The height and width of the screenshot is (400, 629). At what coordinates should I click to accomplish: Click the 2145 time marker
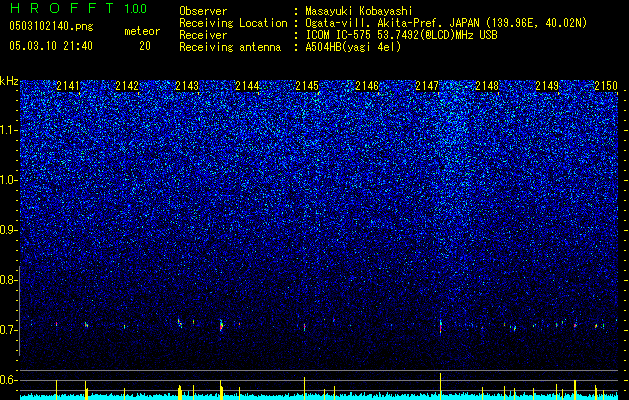[307, 85]
